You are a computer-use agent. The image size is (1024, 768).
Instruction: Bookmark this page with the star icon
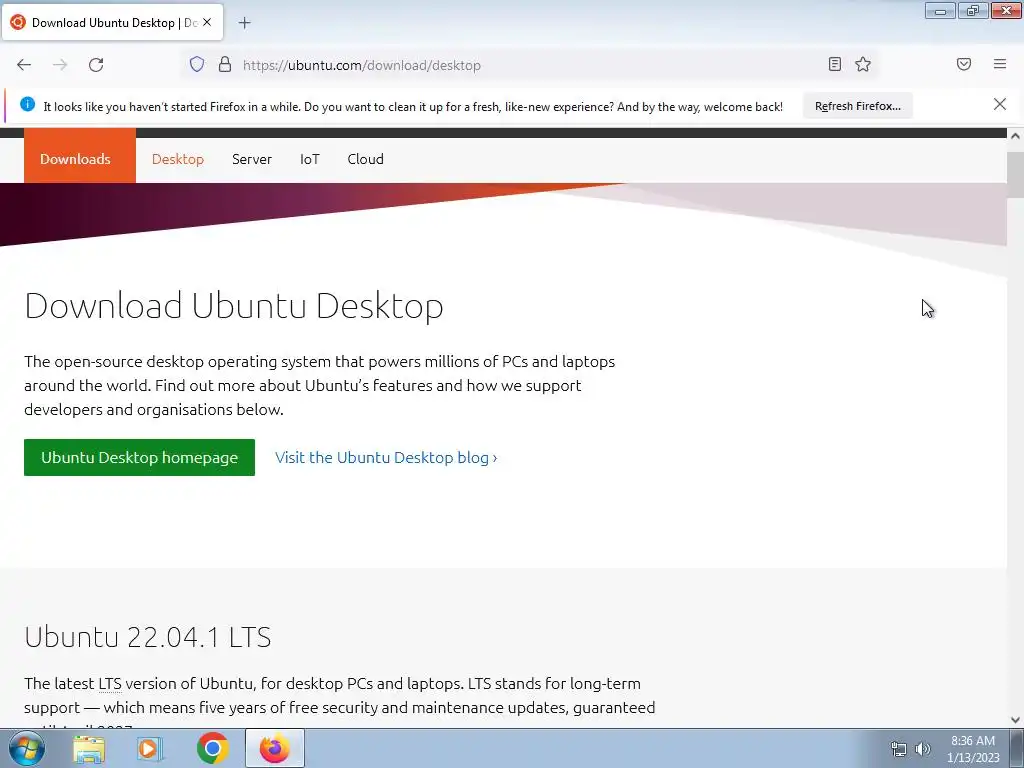tap(863, 64)
